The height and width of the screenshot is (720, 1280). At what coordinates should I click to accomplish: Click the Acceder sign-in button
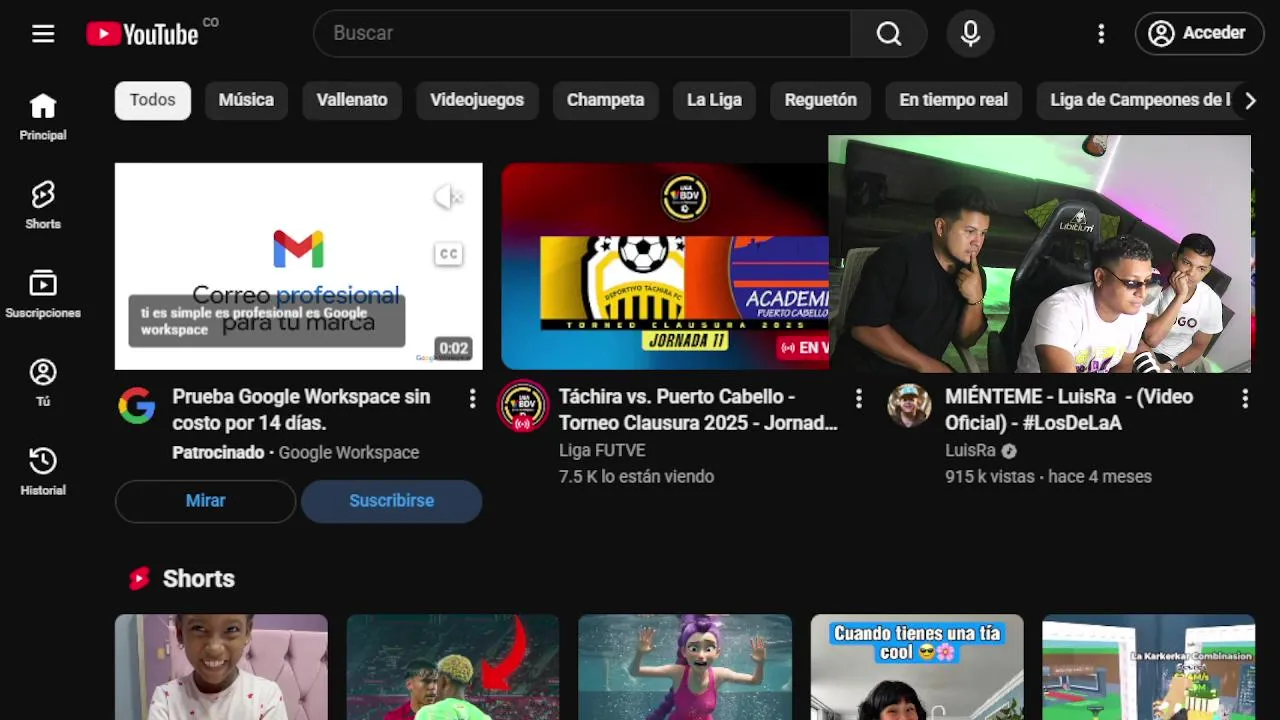tap(1200, 33)
